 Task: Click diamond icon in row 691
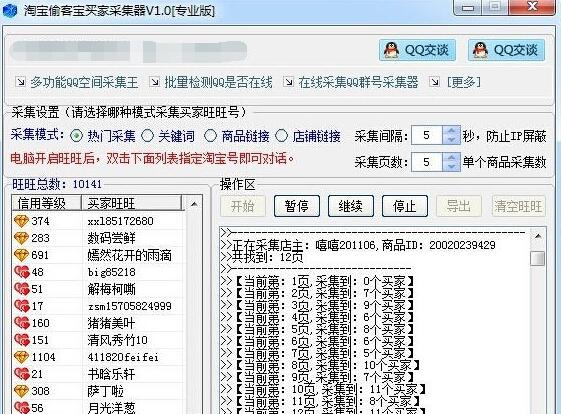click(21, 255)
